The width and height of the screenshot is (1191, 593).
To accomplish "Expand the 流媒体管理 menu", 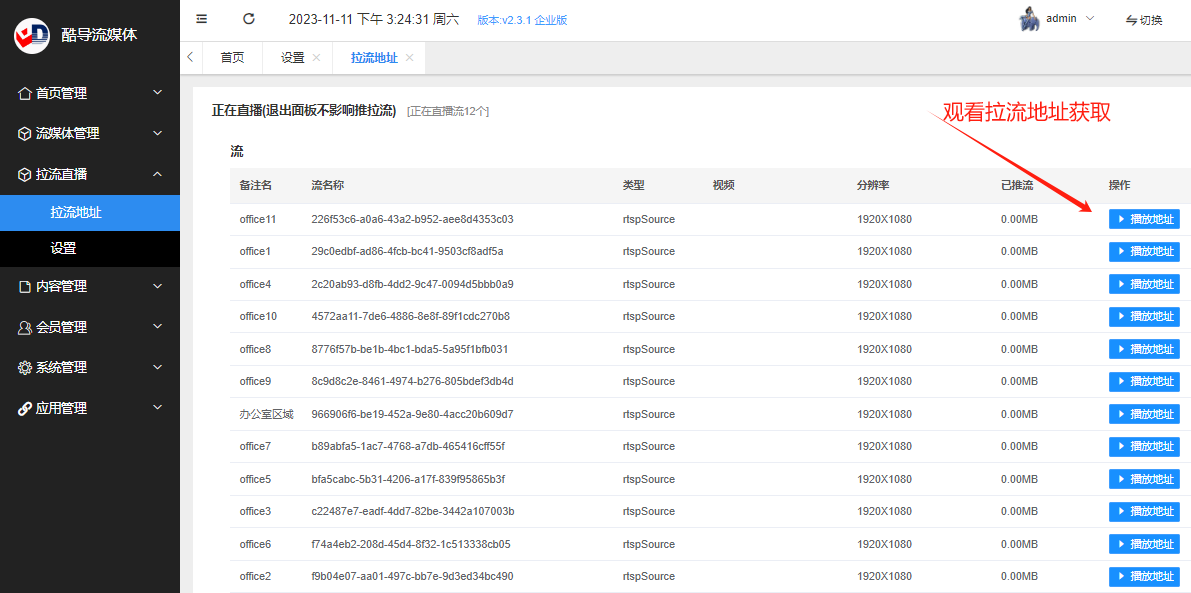I will tap(90, 134).
